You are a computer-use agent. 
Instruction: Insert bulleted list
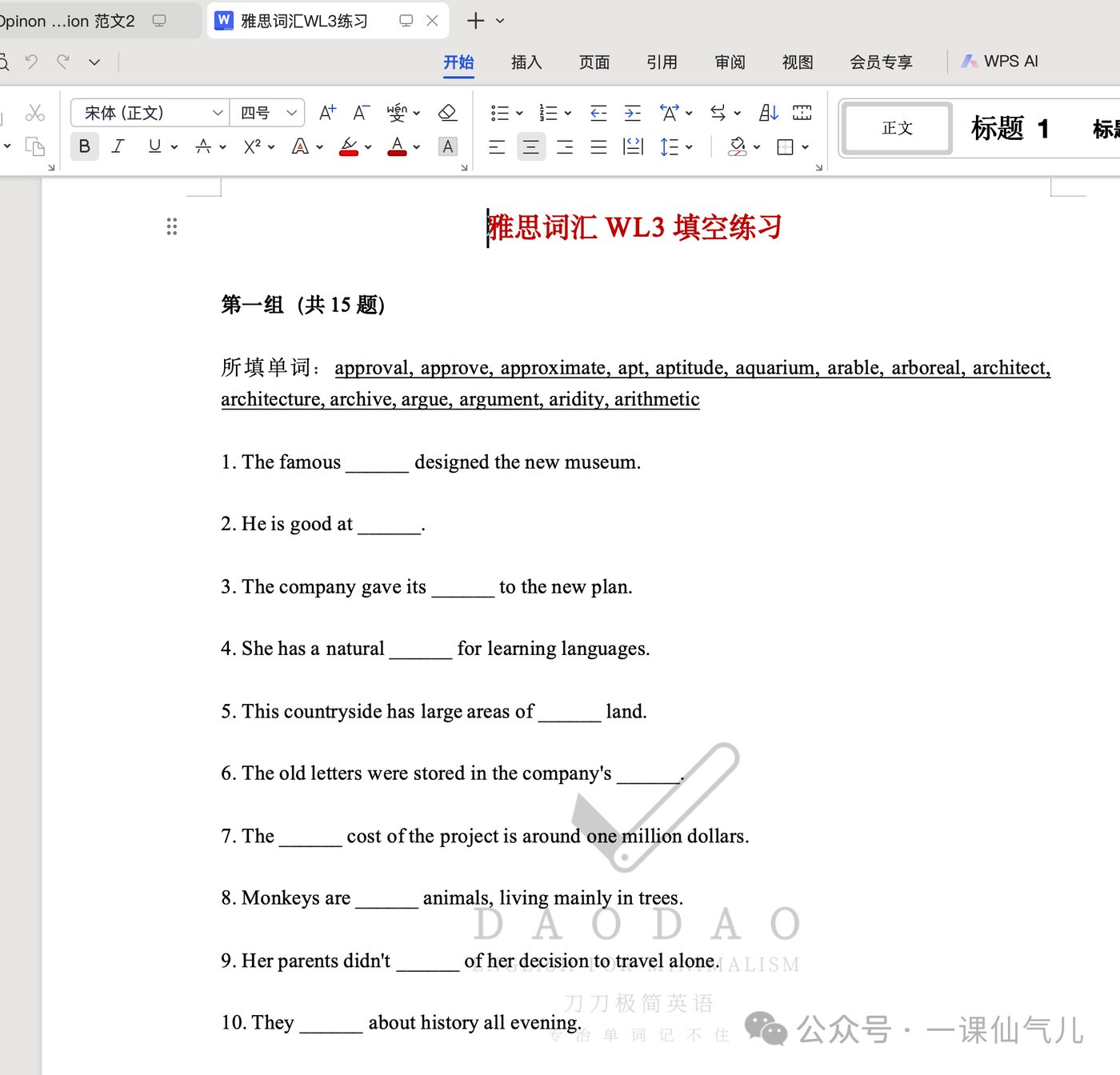pos(500,113)
